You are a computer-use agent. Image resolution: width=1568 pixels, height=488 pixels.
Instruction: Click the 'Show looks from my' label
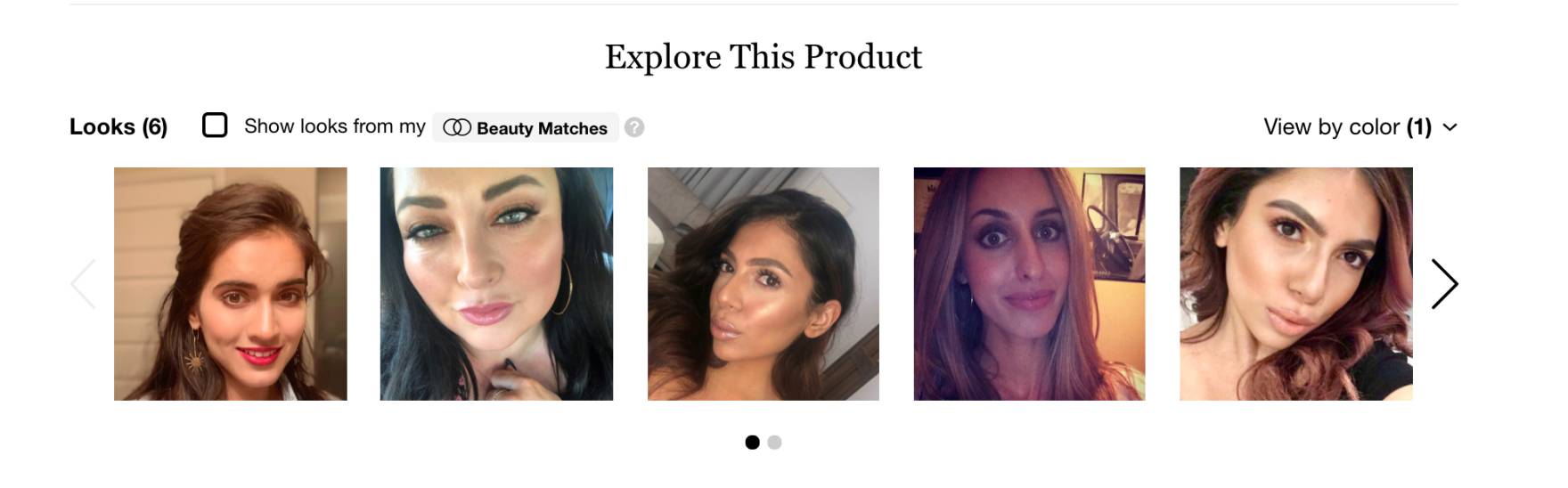[335, 126]
